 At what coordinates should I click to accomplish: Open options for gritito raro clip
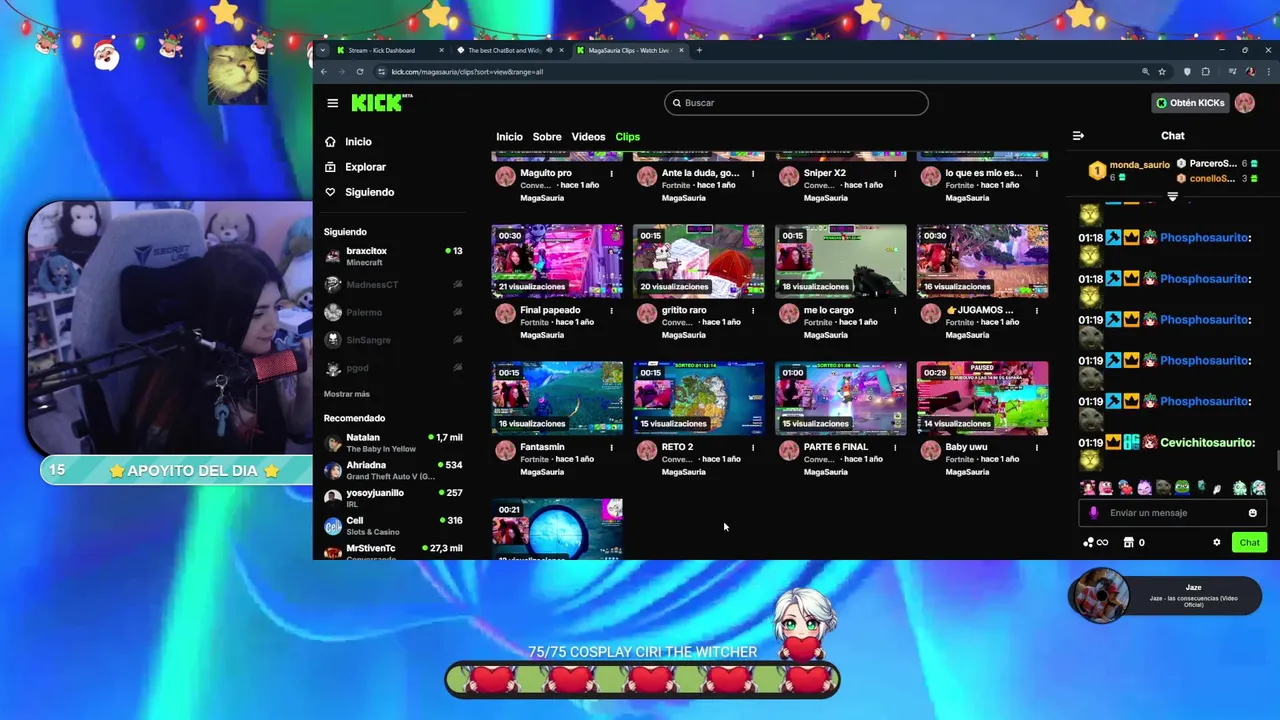[x=753, y=311]
